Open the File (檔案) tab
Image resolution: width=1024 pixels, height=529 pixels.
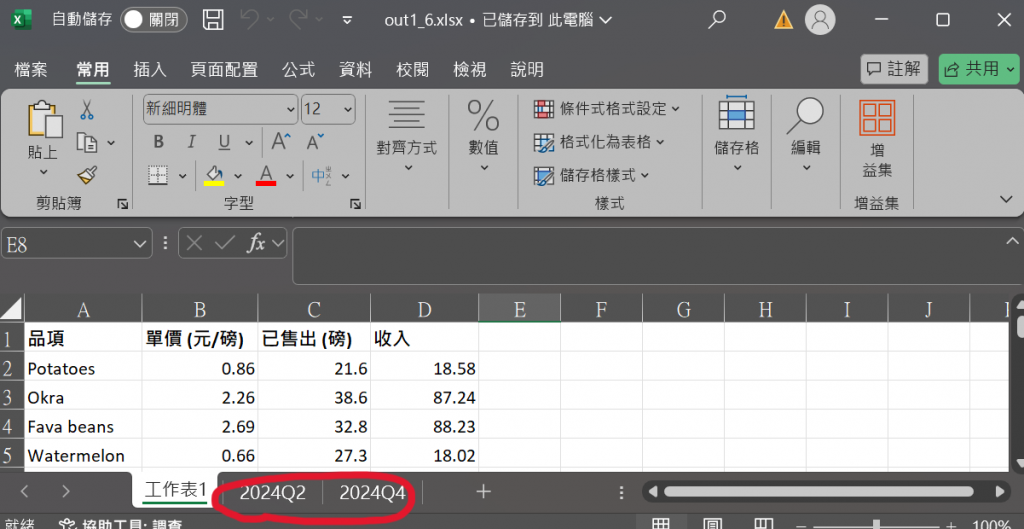click(31, 69)
